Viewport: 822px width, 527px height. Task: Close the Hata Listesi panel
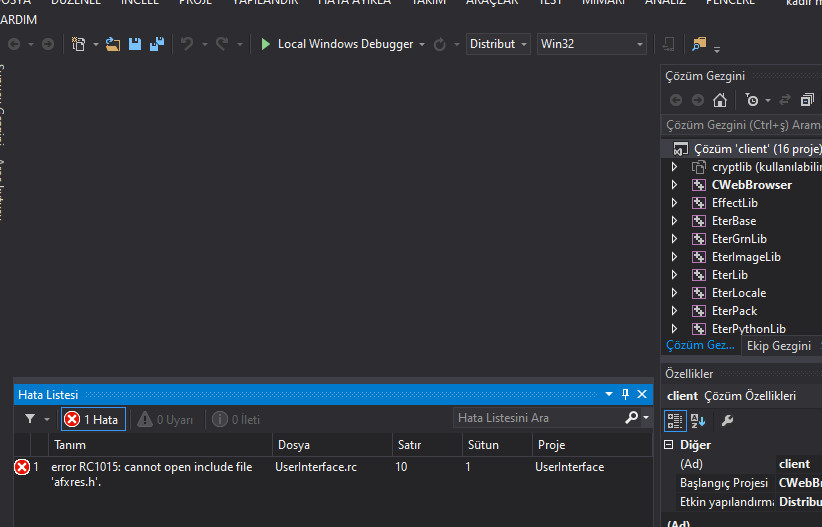point(642,394)
